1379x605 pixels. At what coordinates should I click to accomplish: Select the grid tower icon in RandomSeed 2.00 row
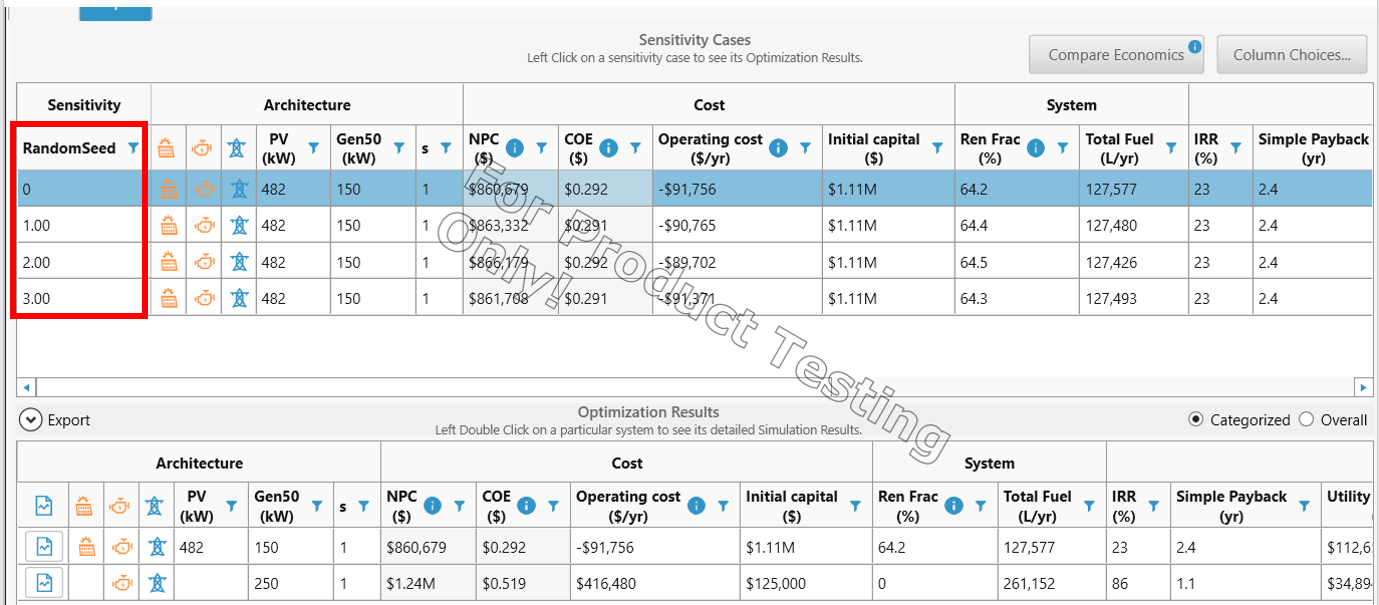click(x=238, y=261)
